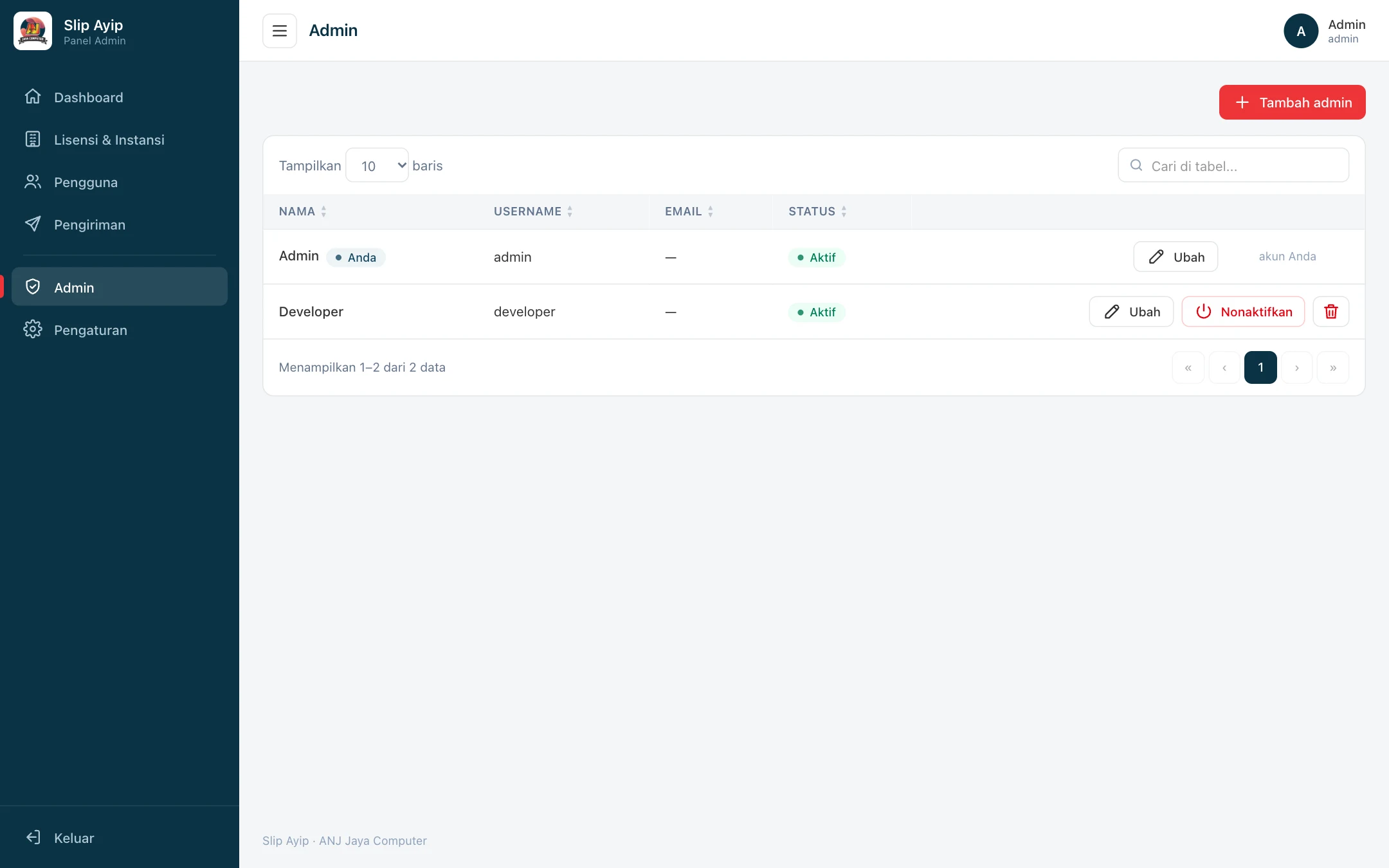
Task: Click the Admin avatar circle
Action: click(1301, 31)
